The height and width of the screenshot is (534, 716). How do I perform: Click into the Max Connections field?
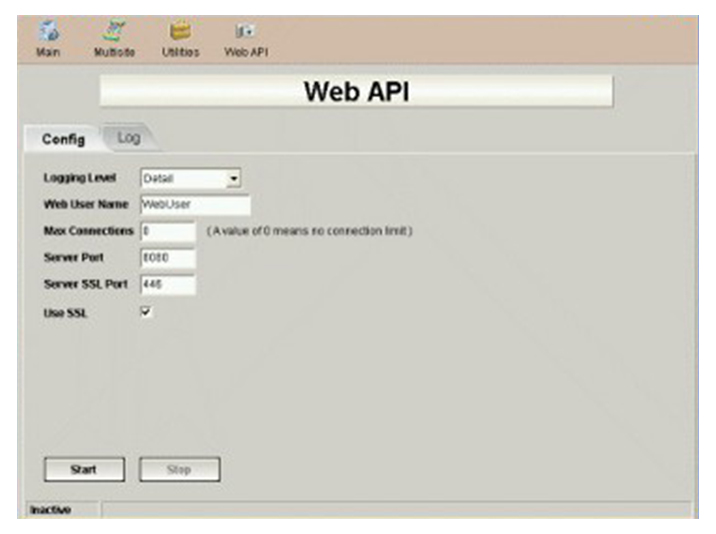coord(167,231)
